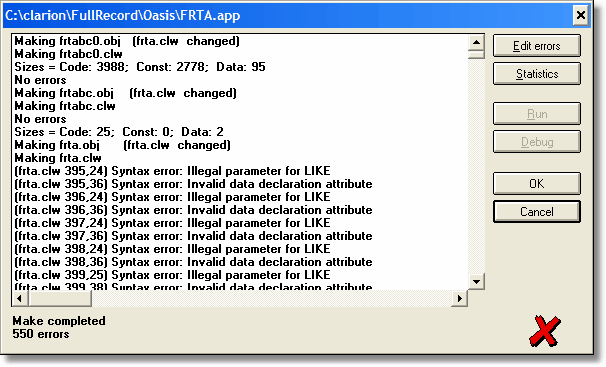The image size is (606, 367).
Task: Dismiss dialog with Cancel button
Action: tap(536, 211)
